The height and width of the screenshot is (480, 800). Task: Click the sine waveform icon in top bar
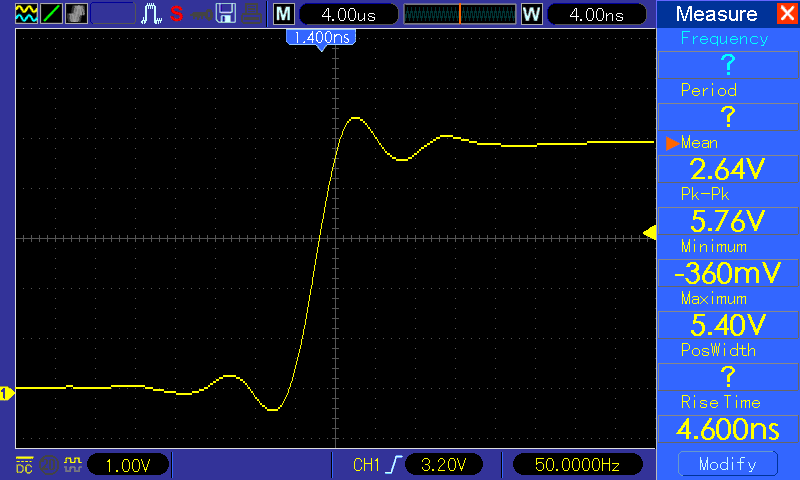(27, 14)
